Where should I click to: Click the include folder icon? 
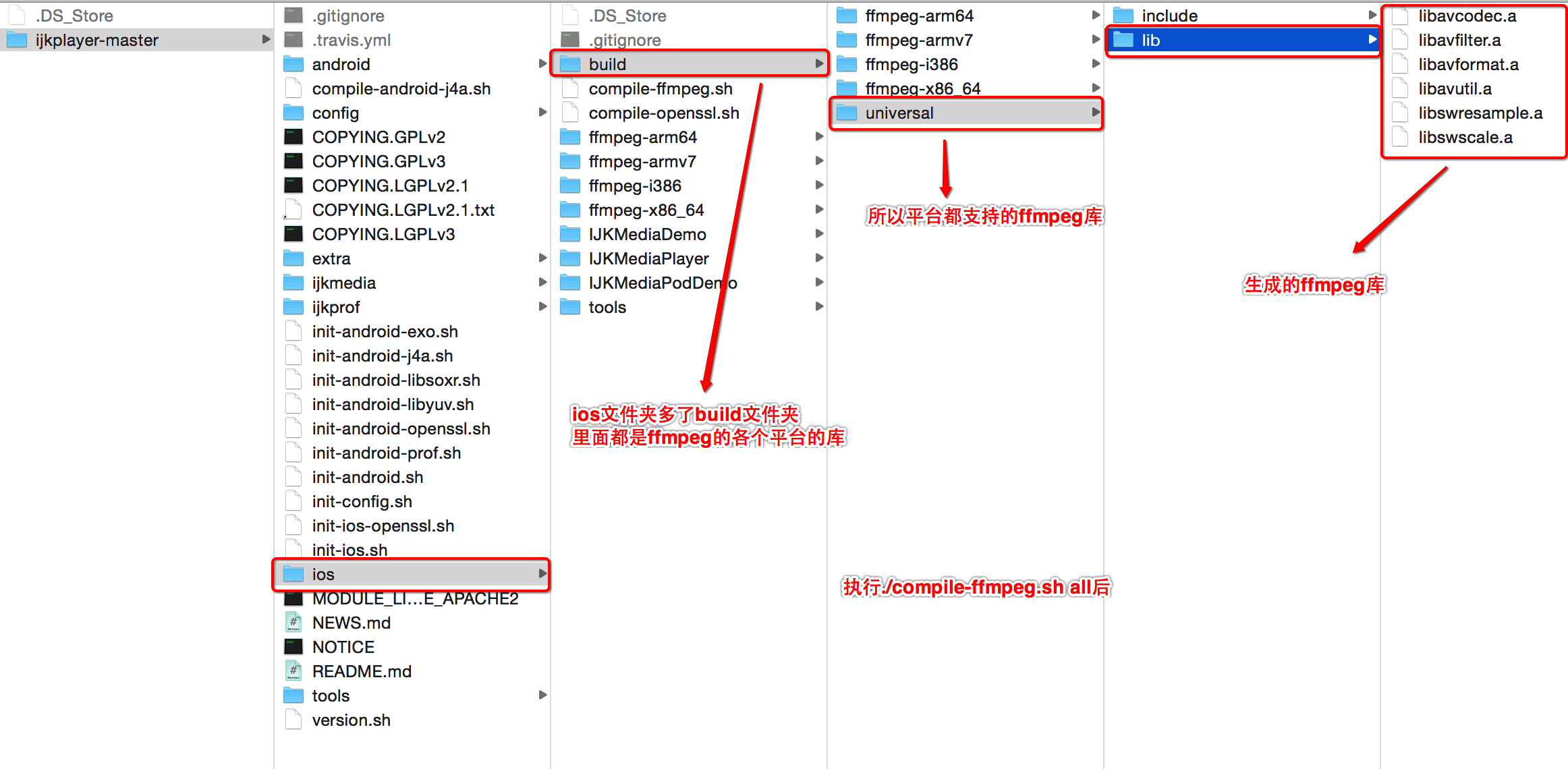[1123, 16]
